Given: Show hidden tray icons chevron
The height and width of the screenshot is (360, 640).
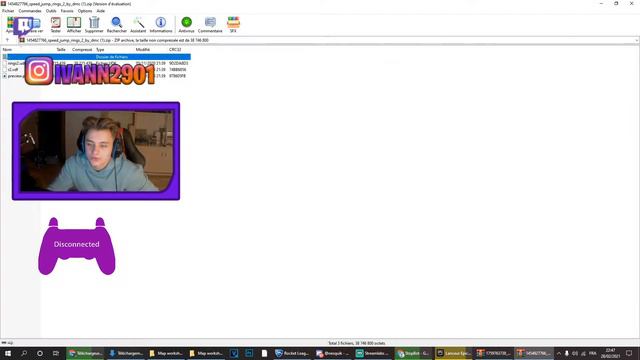Looking at the screenshot, I should point(559,353).
